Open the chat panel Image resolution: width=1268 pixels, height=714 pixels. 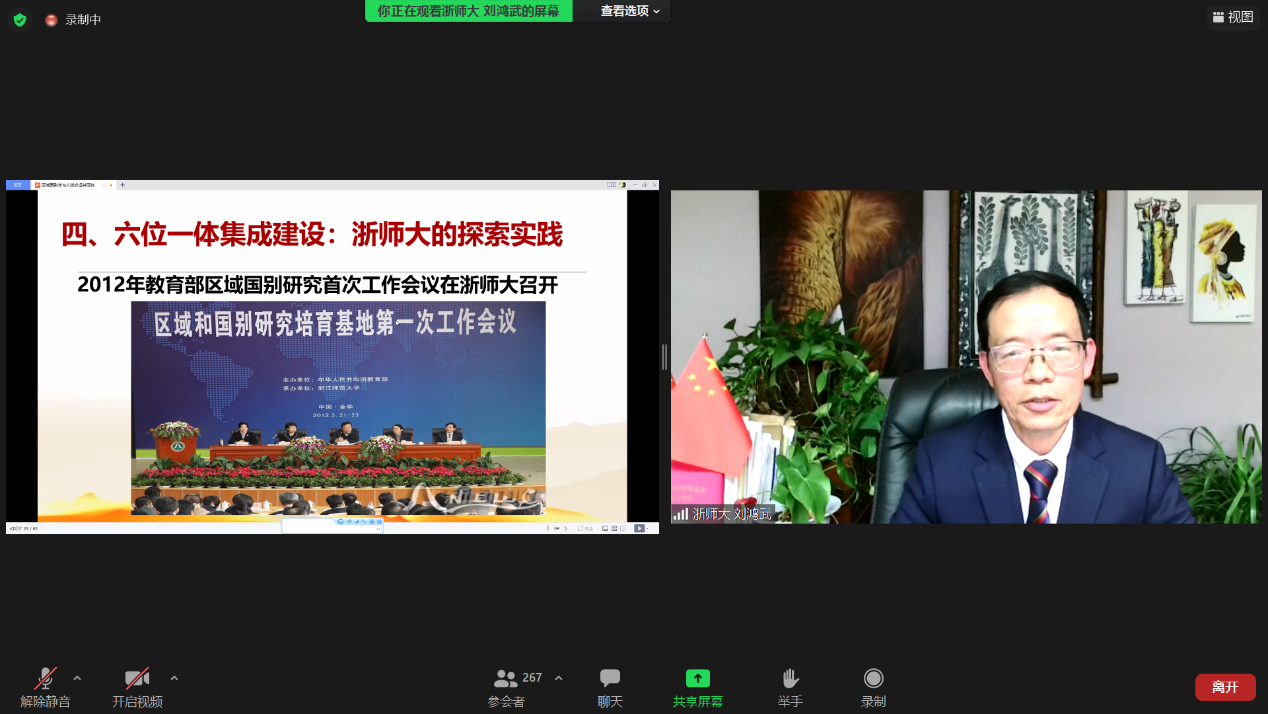coord(610,688)
